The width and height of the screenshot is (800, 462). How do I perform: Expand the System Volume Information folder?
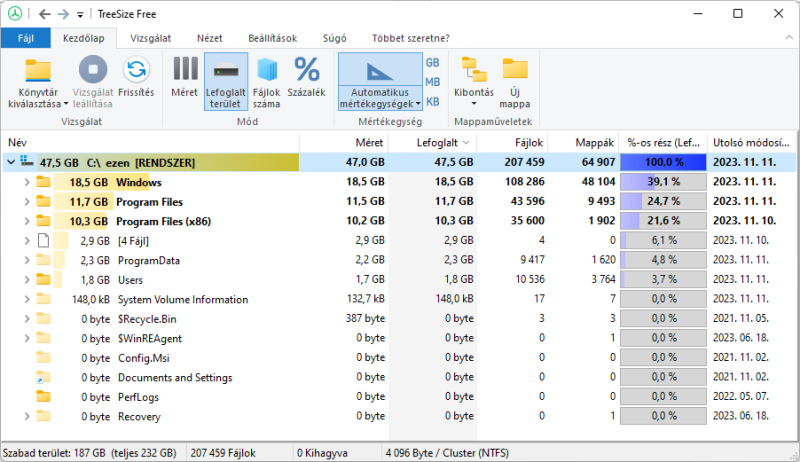[x=27, y=299]
